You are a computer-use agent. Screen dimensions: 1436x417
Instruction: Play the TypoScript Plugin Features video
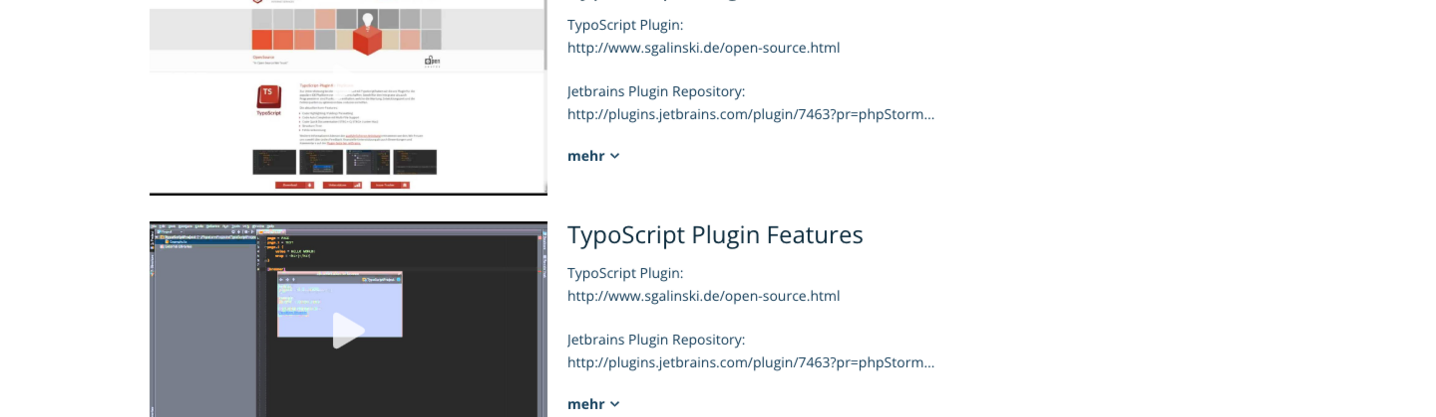click(347, 330)
